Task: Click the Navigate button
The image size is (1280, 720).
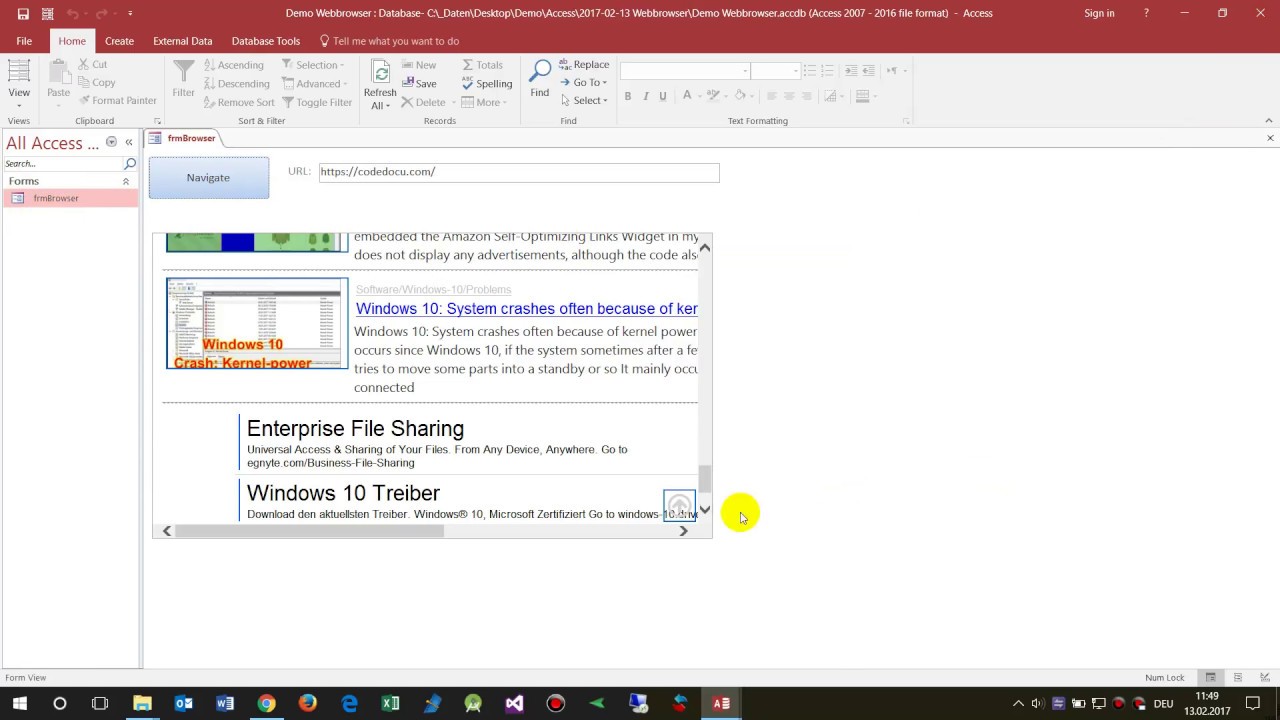Action: 208,177
